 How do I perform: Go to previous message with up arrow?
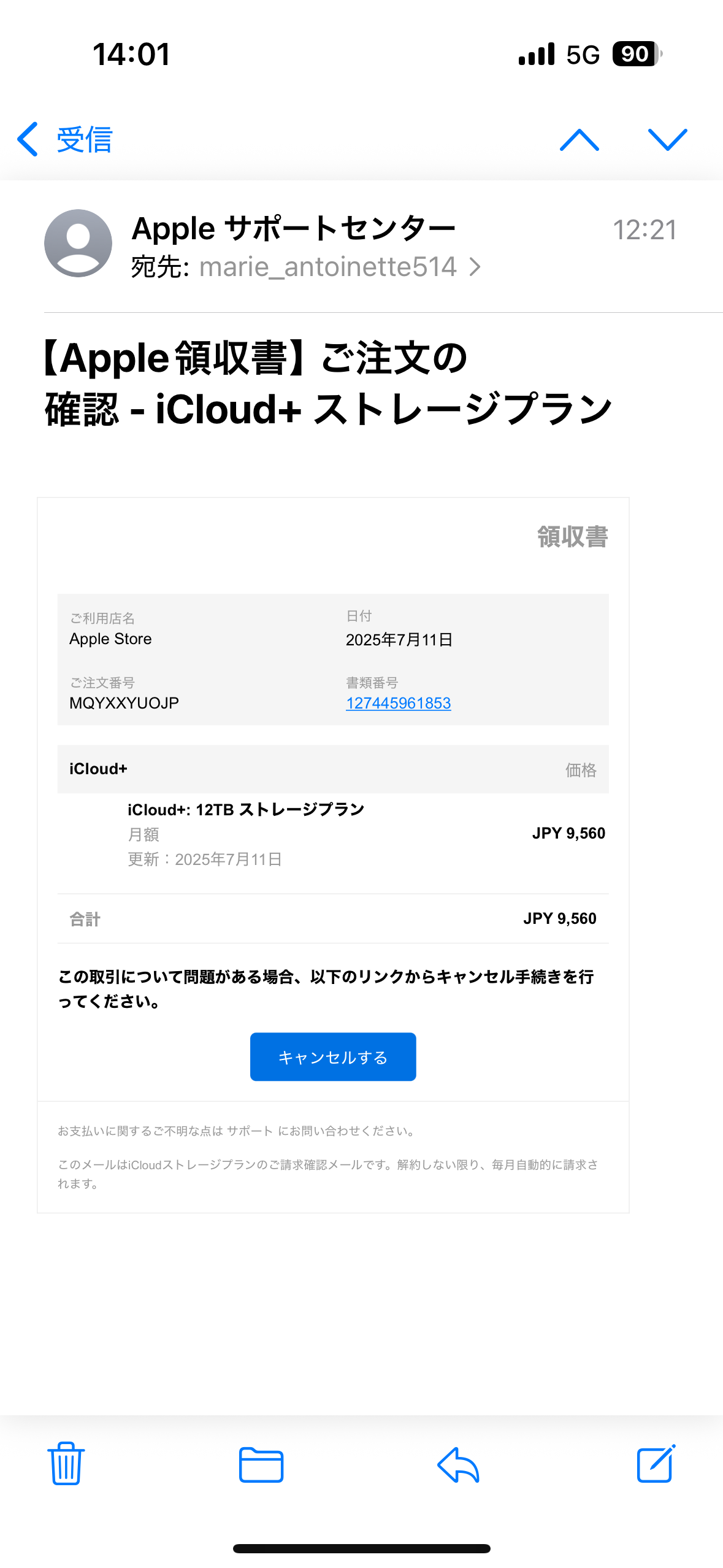pyautogui.click(x=579, y=140)
